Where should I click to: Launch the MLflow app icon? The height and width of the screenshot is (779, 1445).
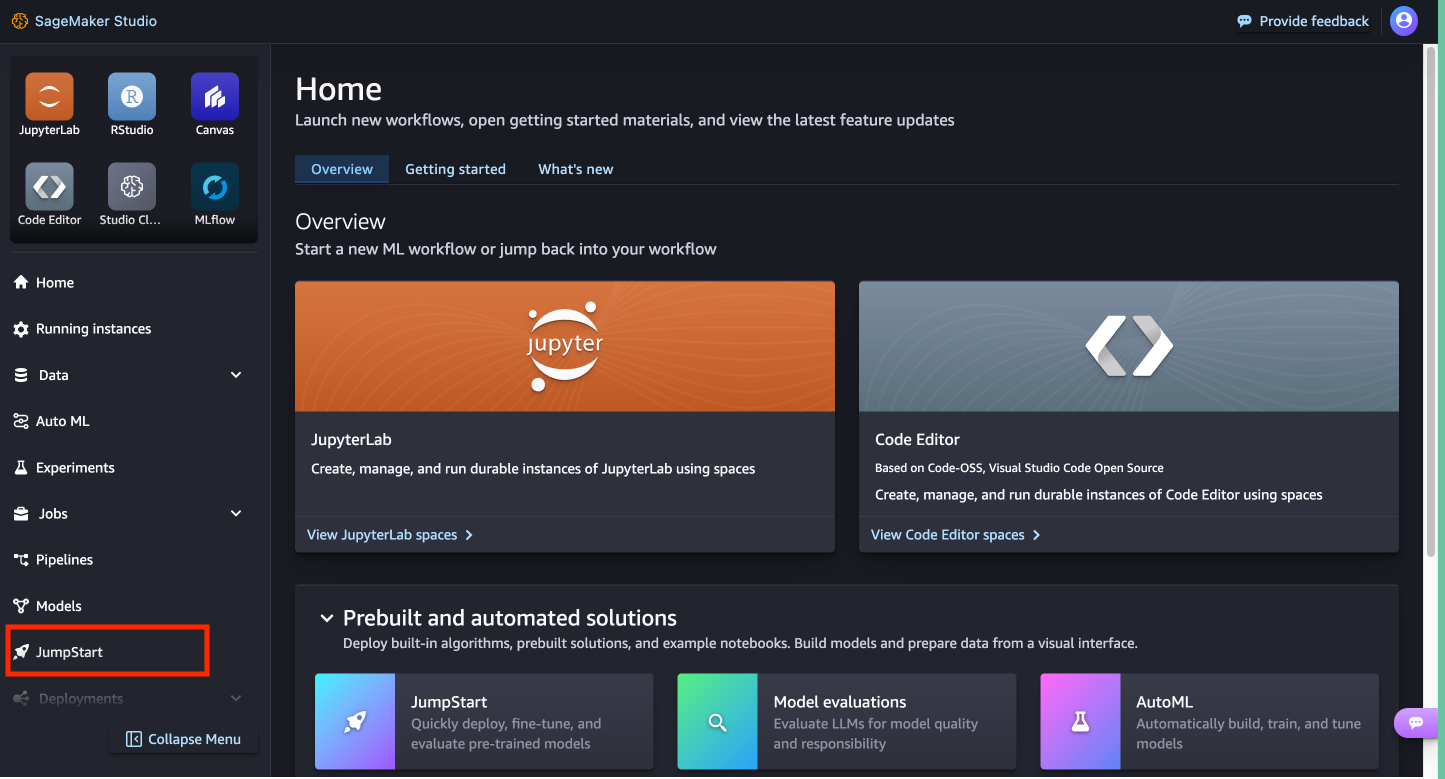(x=215, y=186)
